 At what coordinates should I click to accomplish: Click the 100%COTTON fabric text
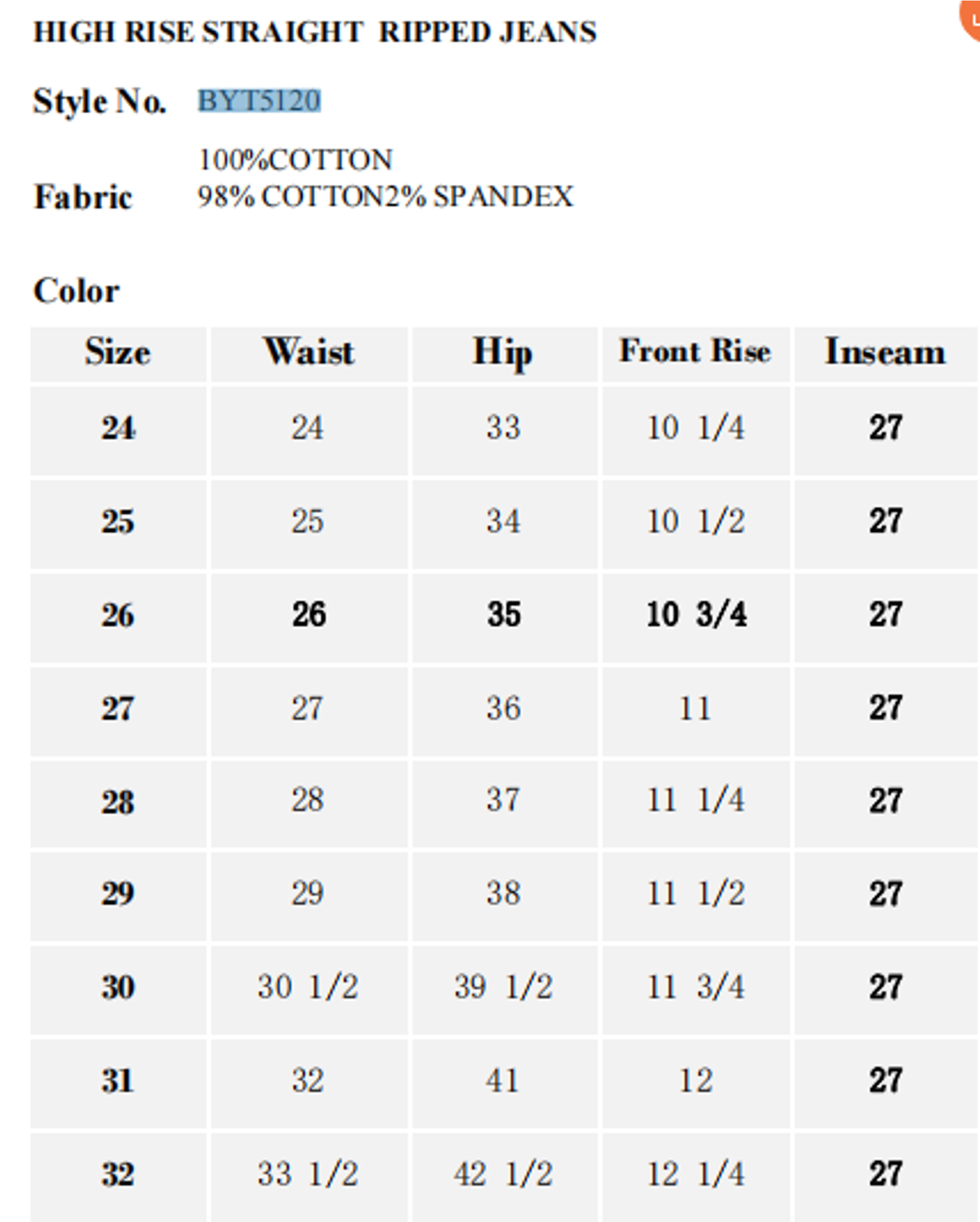[295, 160]
